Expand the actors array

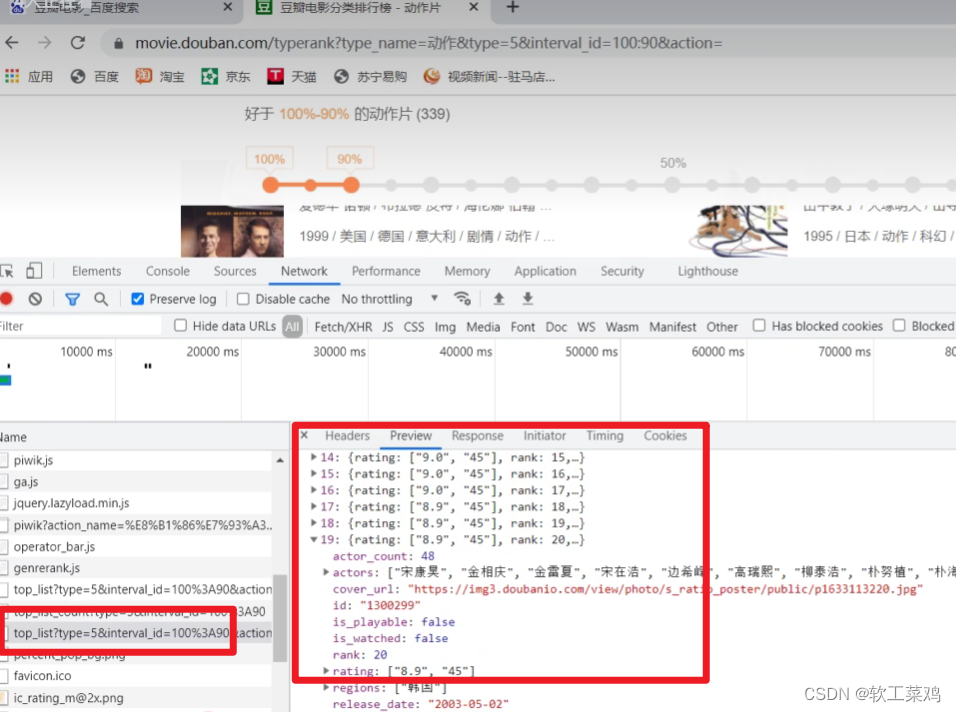(x=326, y=572)
